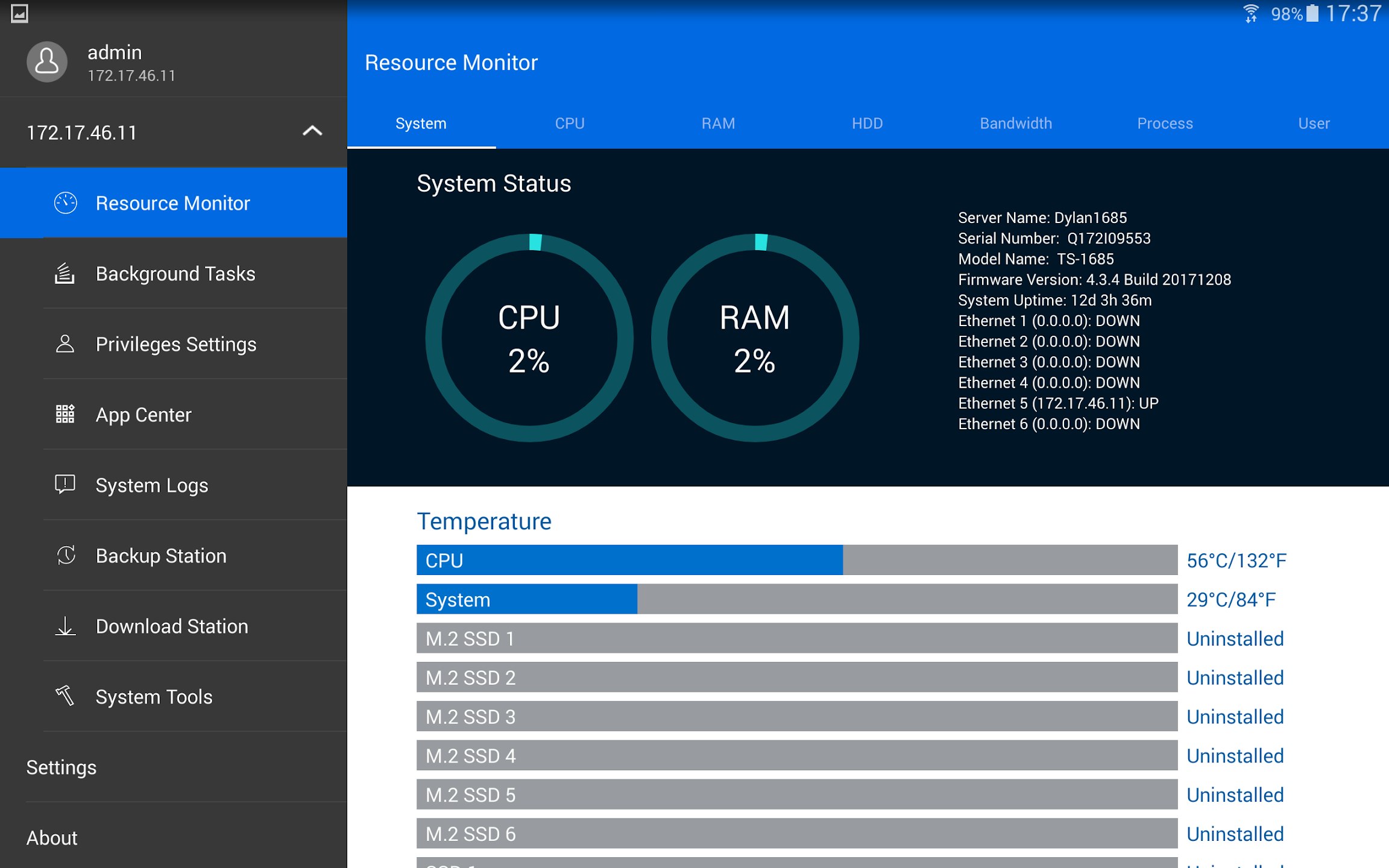This screenshot has width=1389, height=868.
Task: Open the About page
Action: (x=52, y=837)
